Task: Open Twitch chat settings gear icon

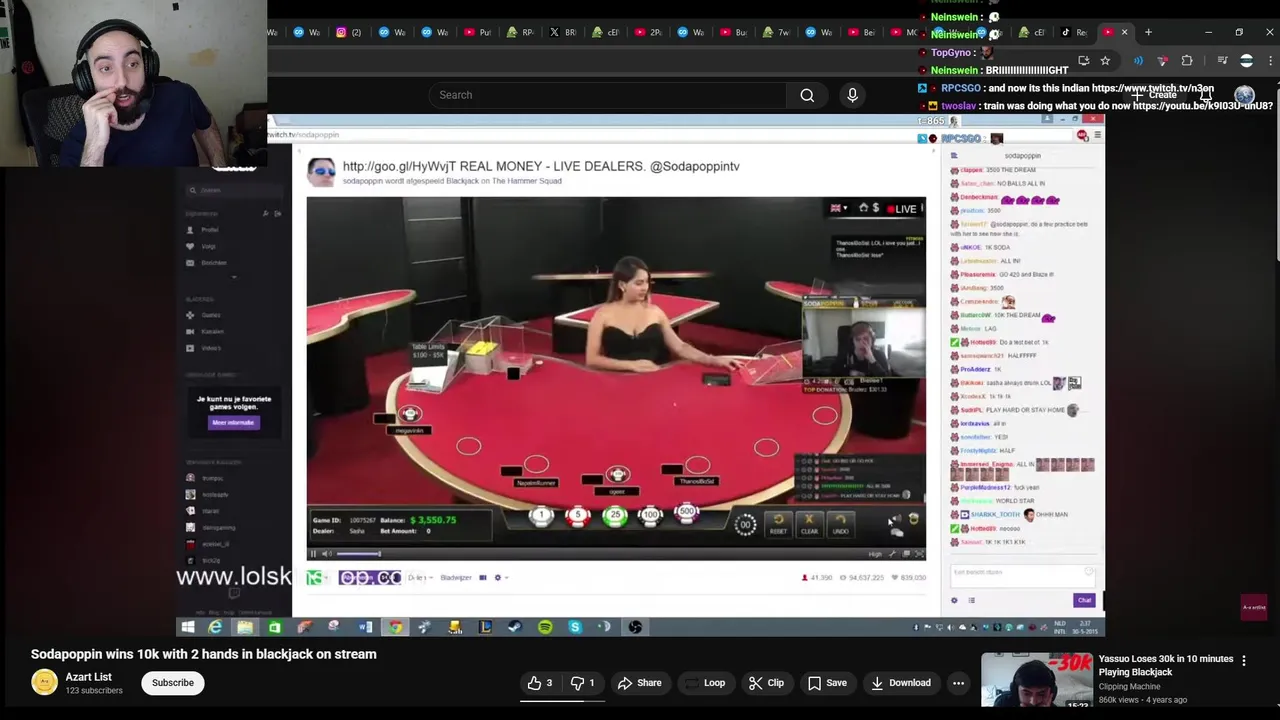Action: click(954, 600)
